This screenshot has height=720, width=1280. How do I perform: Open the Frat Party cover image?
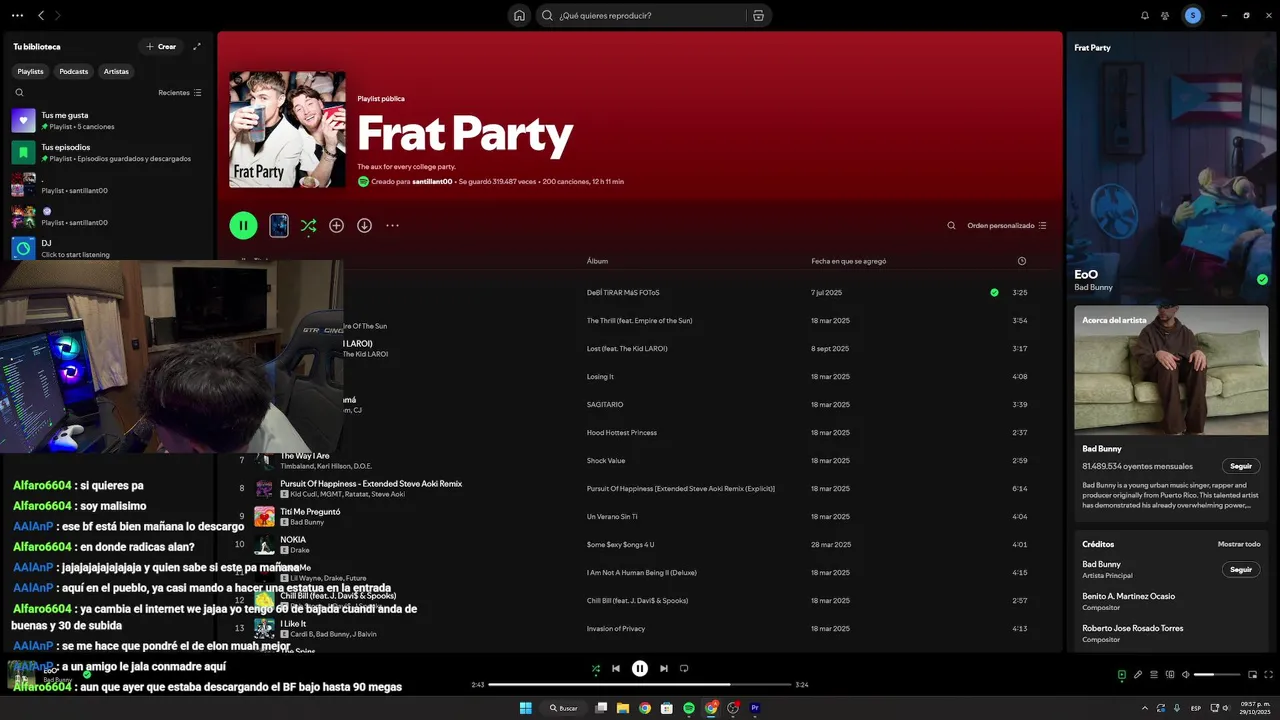click(288, 129)
